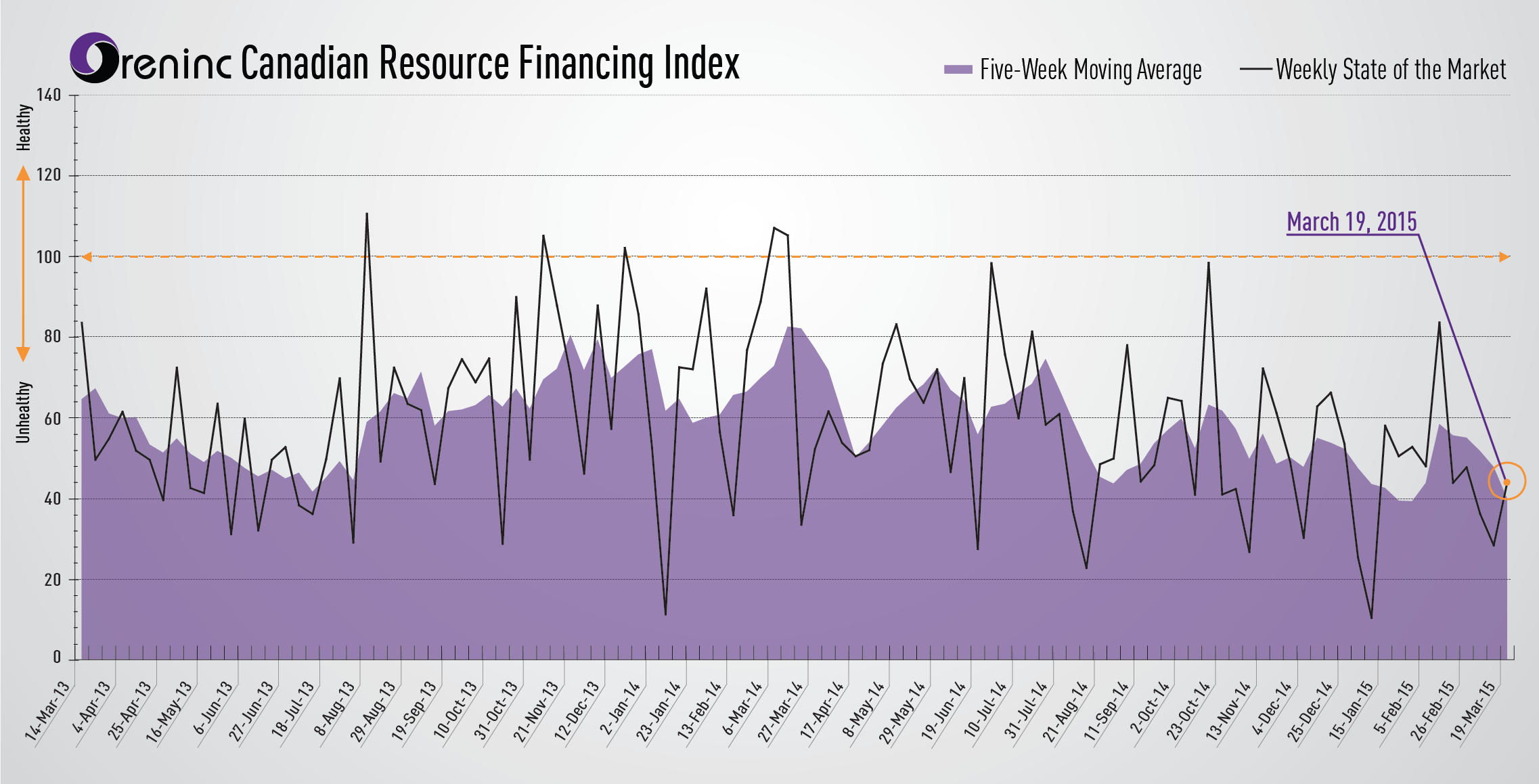Click the '10-Jul-14' date label

coord(985,709)
